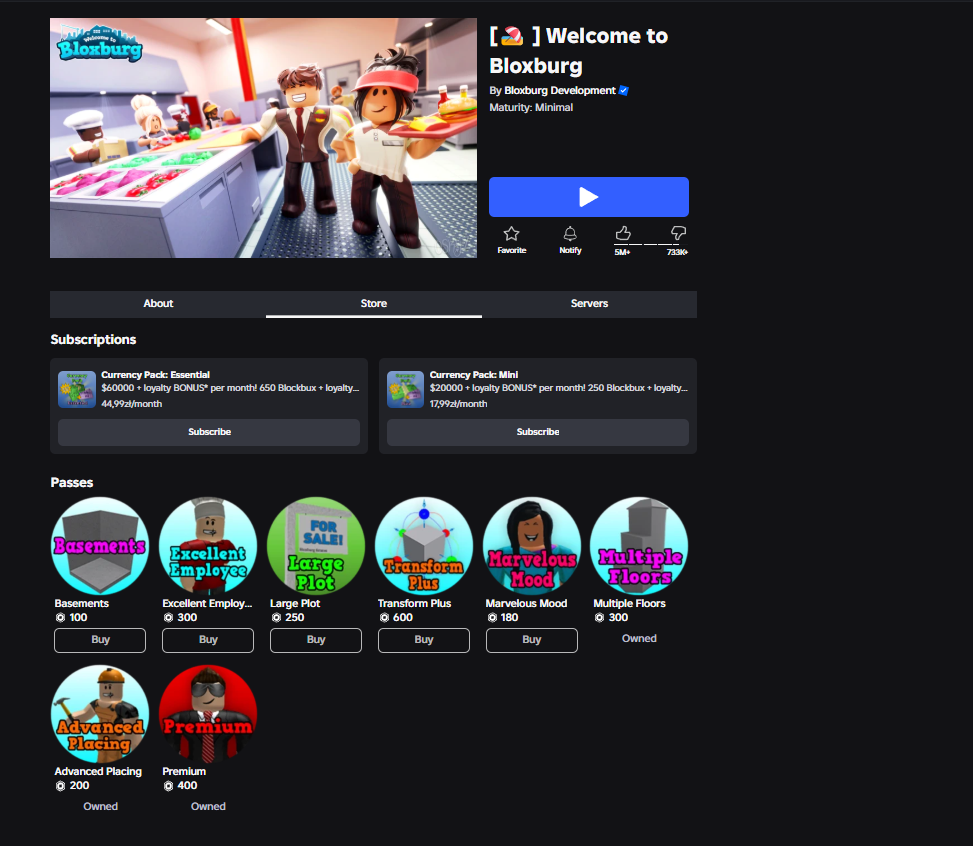Buy the Basements pass
The image size is (973, 846).
pos(100,640)
